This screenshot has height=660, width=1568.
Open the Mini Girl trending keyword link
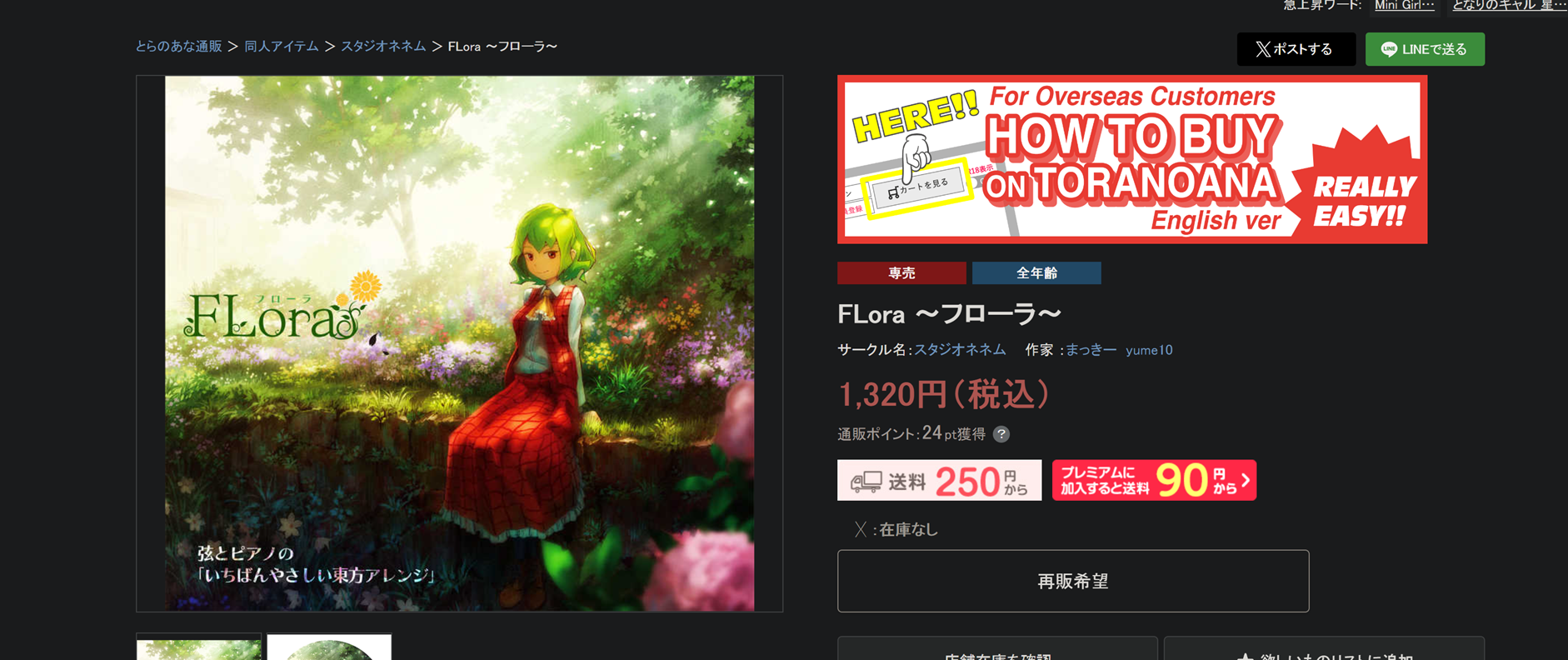(x=1405, y=5)
